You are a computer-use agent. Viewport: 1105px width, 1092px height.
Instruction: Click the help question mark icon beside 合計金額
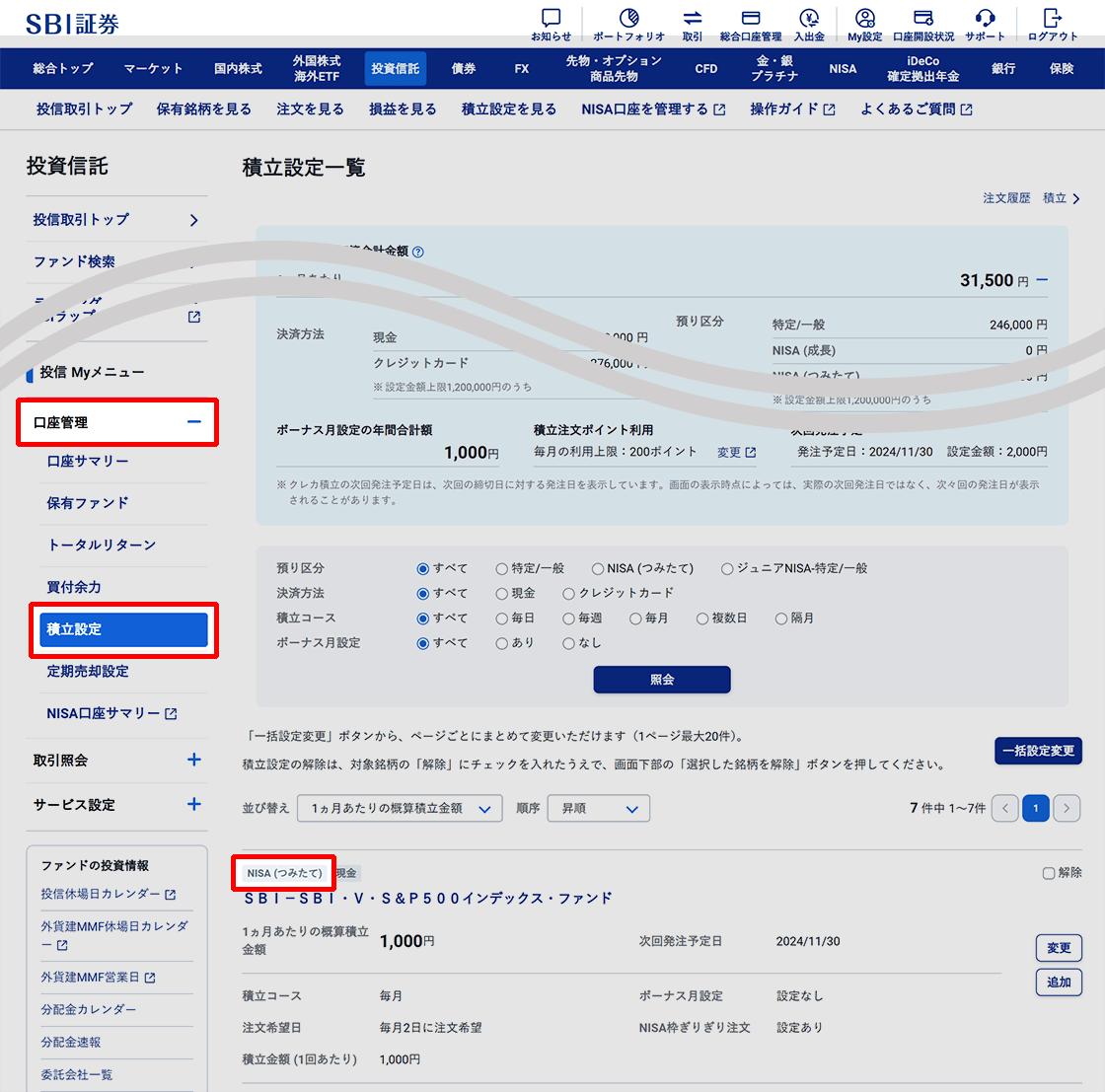pos(418,252)
